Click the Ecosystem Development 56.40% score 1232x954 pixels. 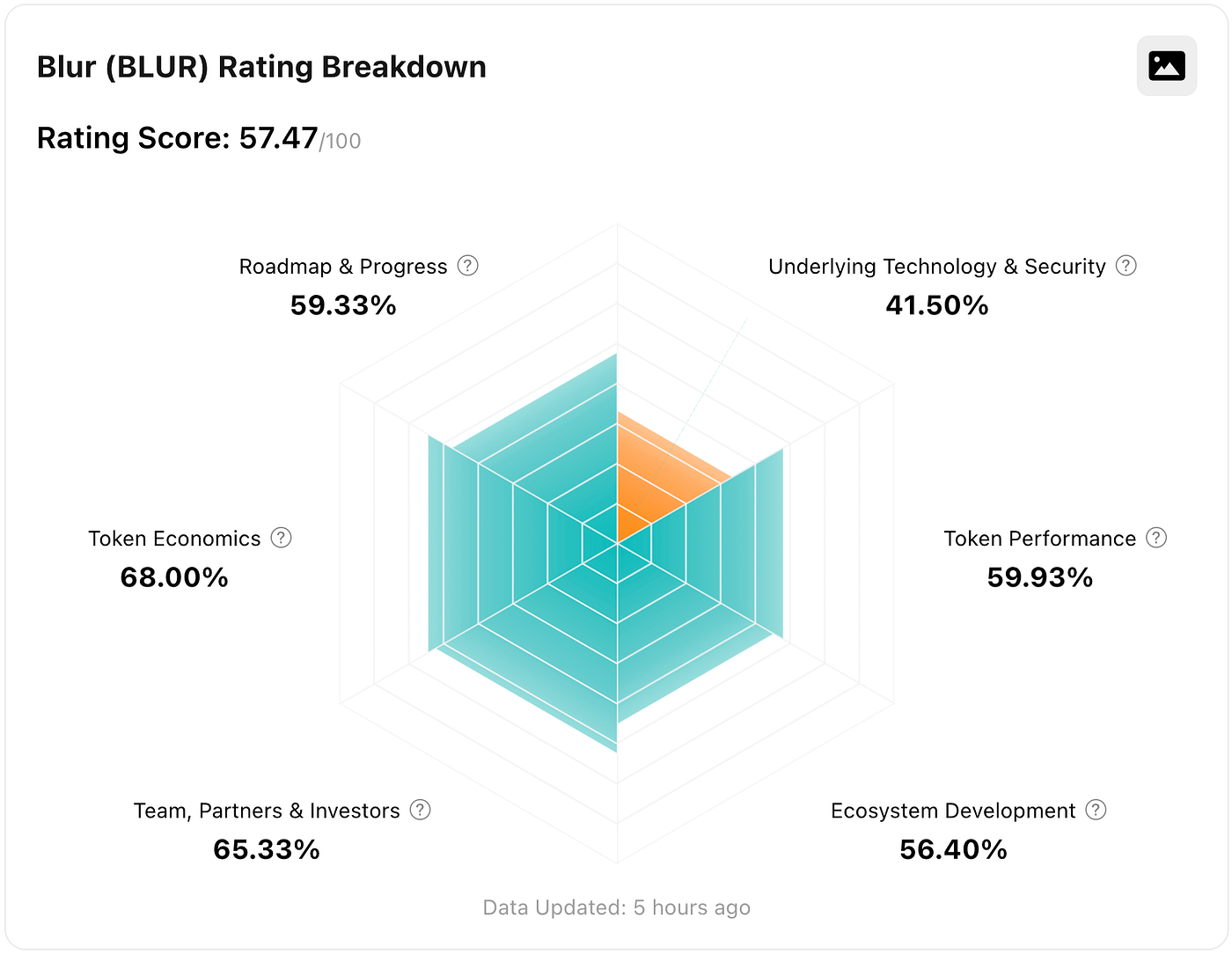point(953,849)
